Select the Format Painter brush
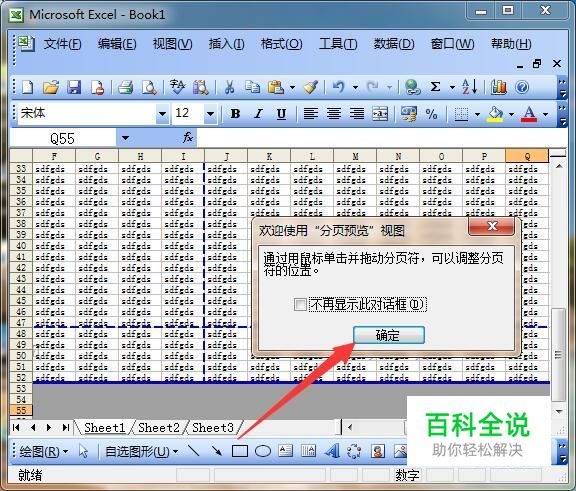The height and width of the screenshot is (491, 576). pos(311,87)
